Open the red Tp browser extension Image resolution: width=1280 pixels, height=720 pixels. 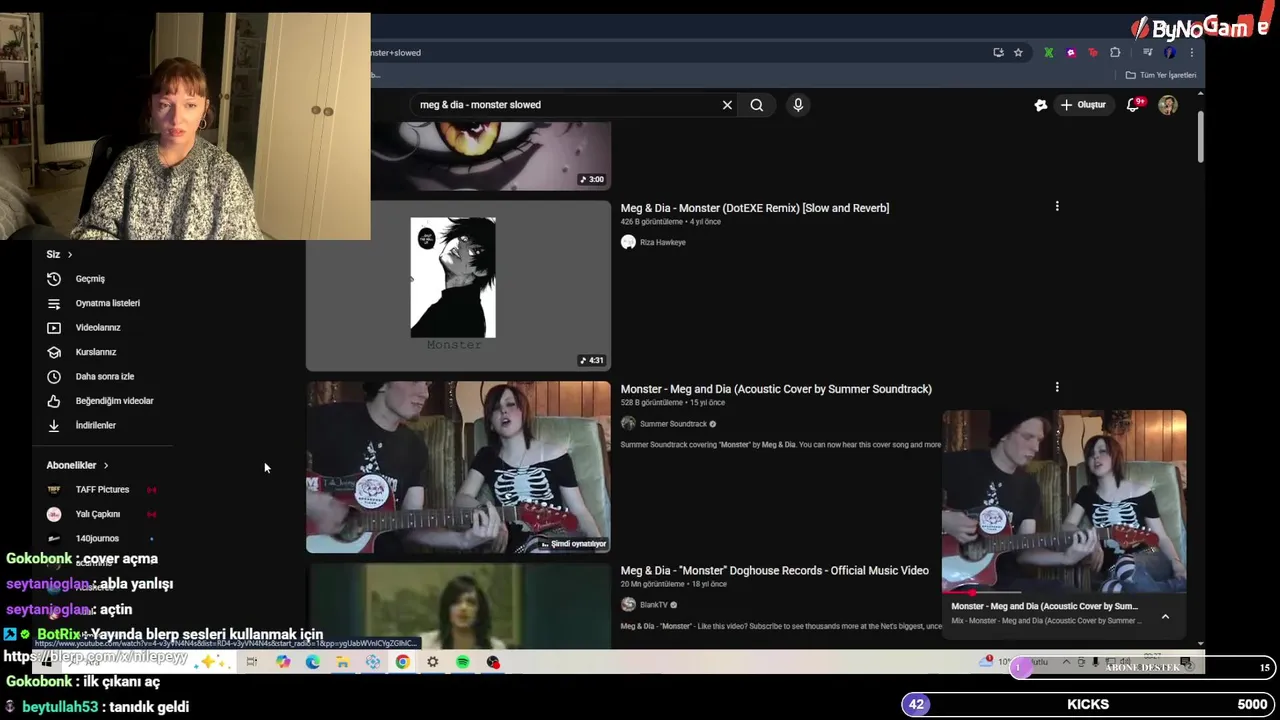pyautogui.click(x=1093, y=53)
